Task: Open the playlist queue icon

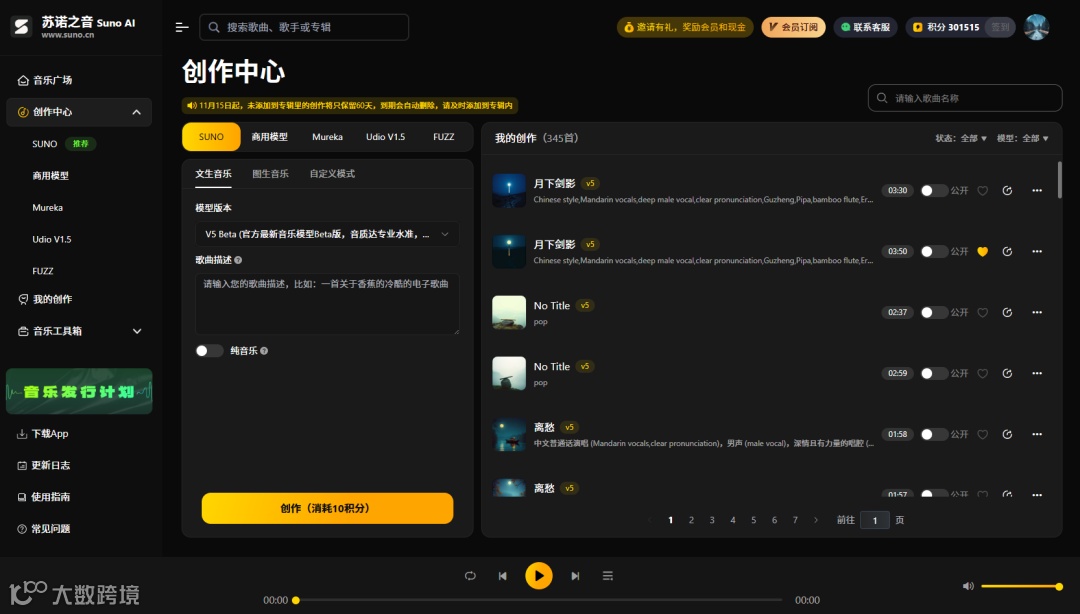Action: [x=608, y=576]
